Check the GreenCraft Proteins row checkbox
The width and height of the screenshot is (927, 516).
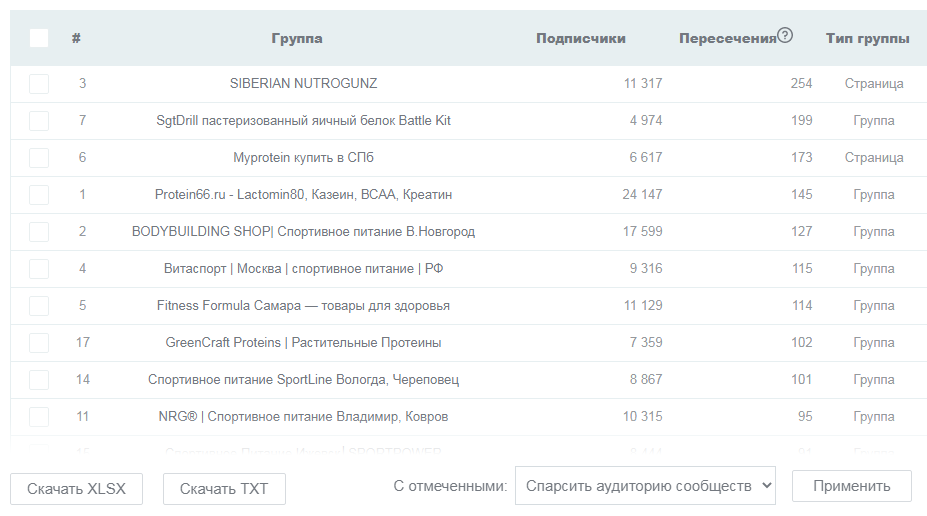[39, 343]
